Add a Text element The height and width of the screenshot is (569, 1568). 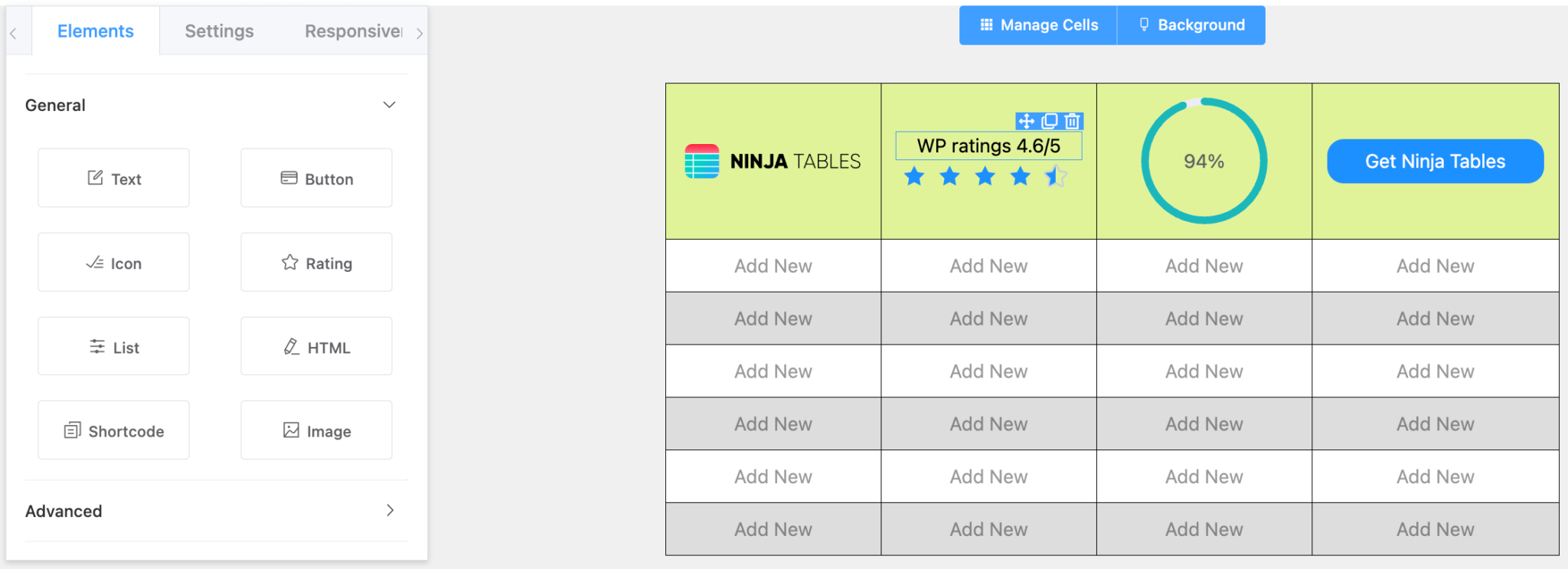coord(113,178)
